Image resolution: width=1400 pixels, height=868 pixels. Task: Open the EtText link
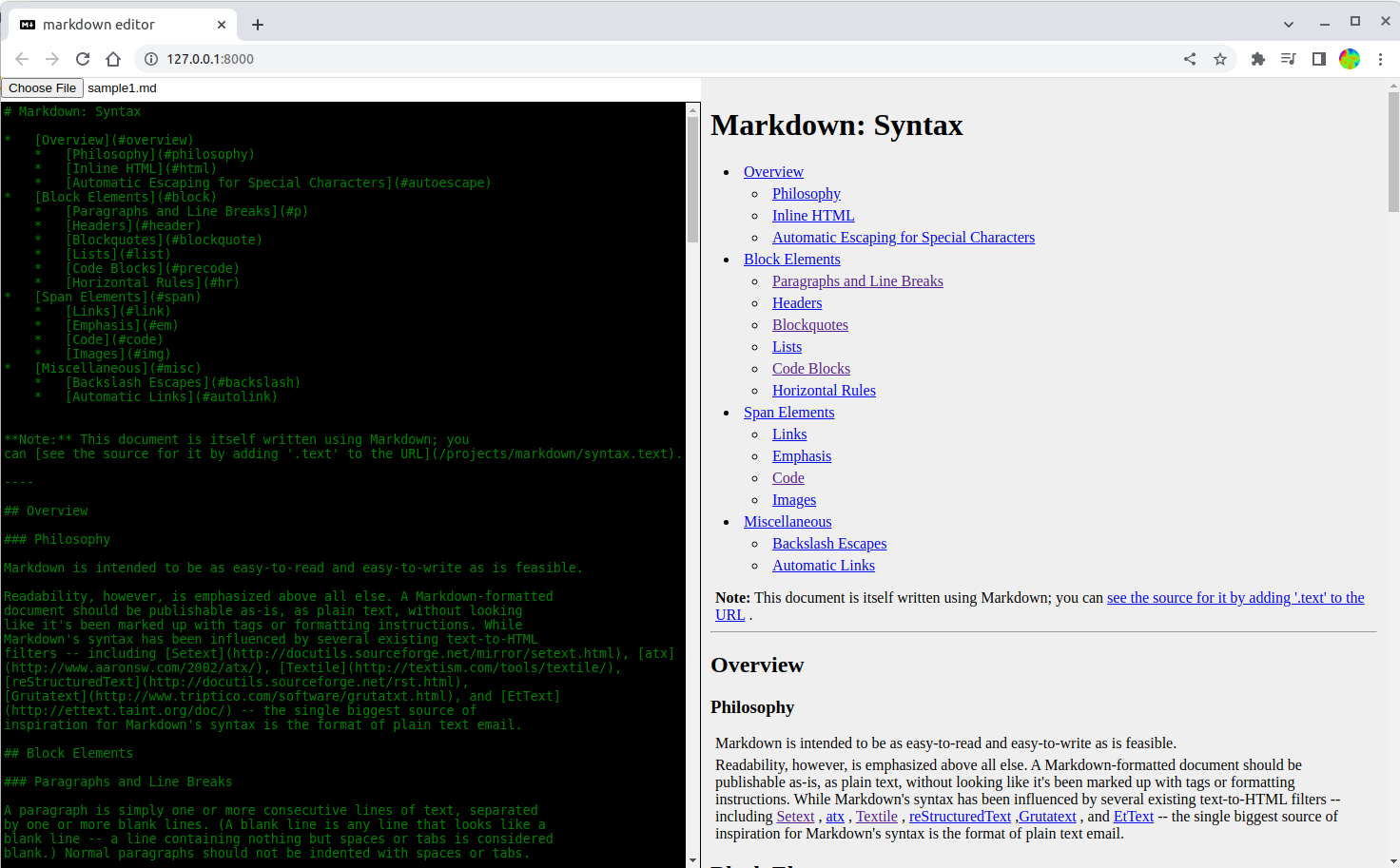[x=1134, y=817]
